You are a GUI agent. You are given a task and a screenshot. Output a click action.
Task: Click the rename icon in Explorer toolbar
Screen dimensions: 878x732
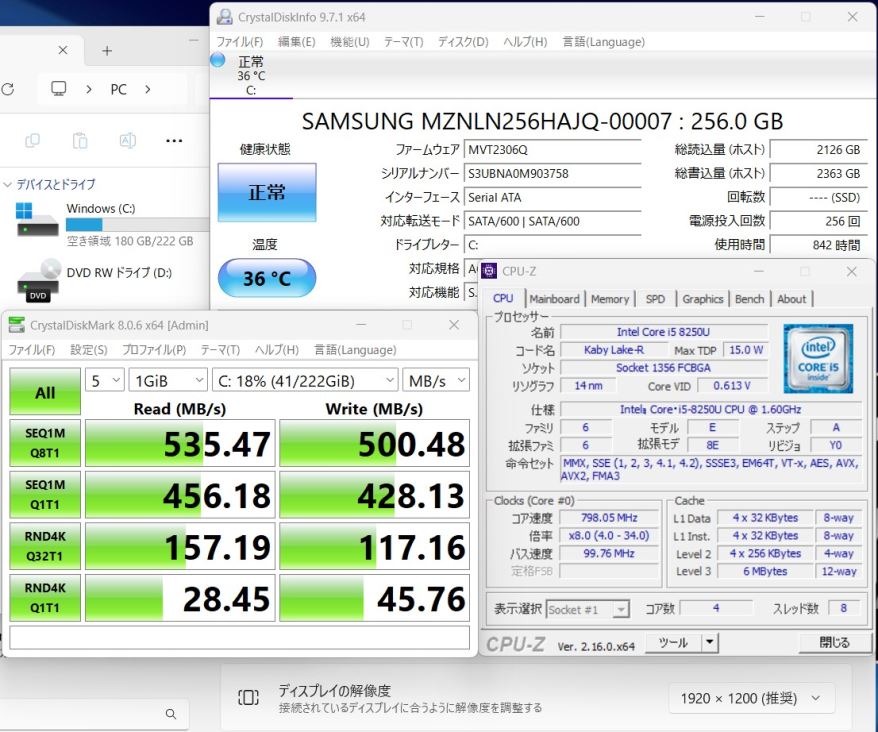(x=128, y=141)
